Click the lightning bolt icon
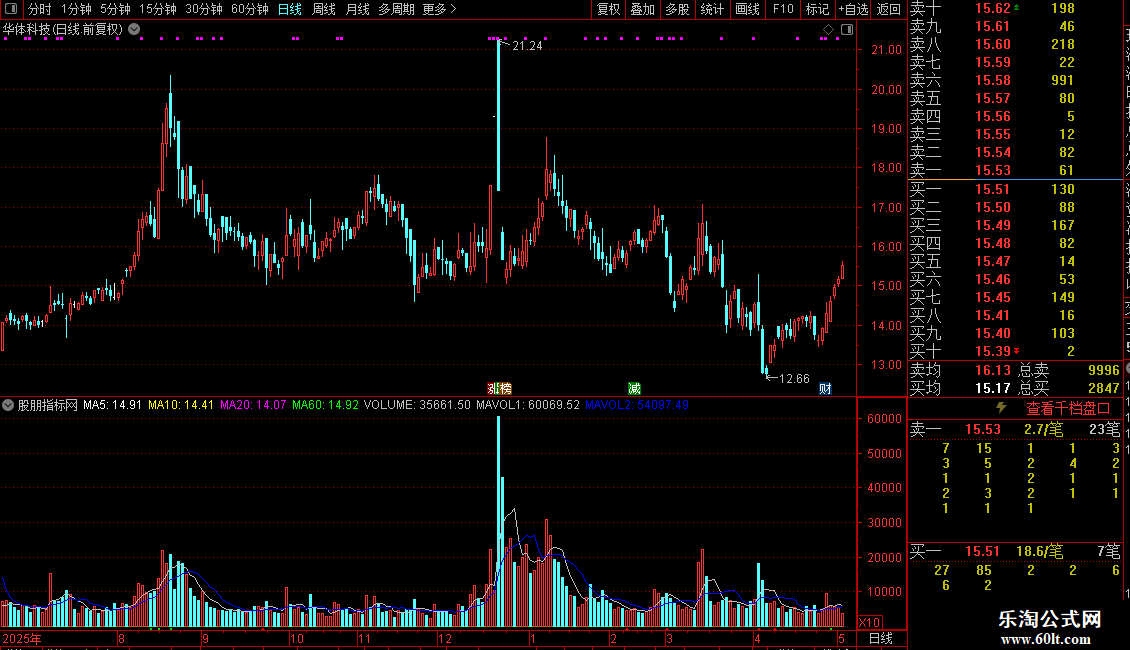1130x650 pixels. (x=1000, y=408)
